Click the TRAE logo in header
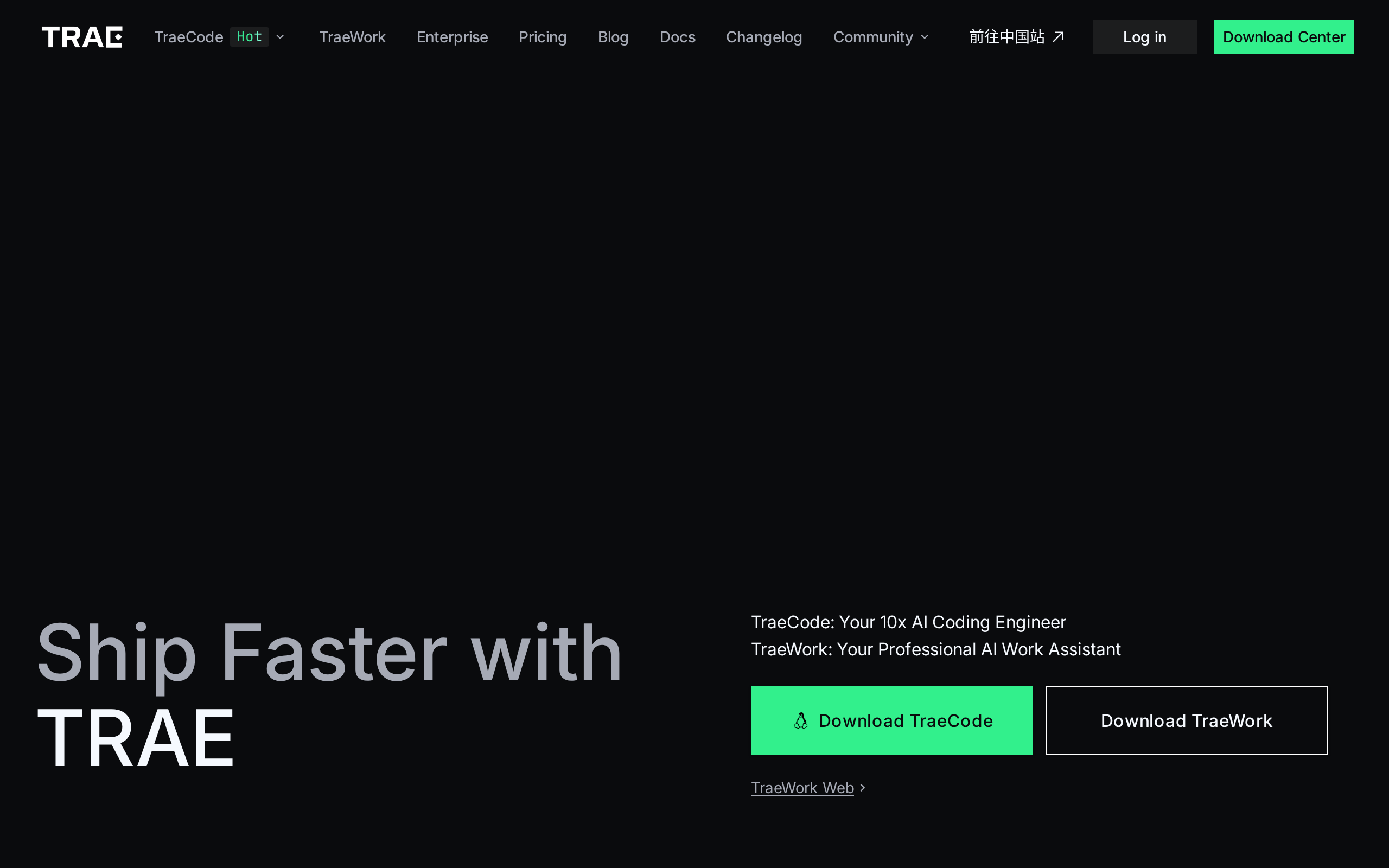Viewport: 1389px width, 868px height. coord(81,37)
